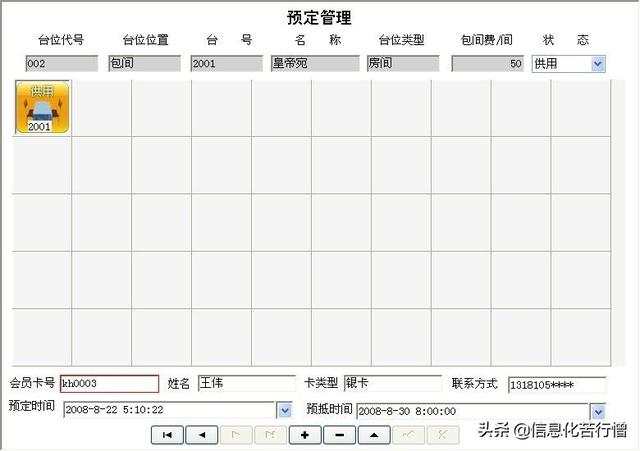Screen dimensions: 640x451
Task: Click the 包间费 field showing 50
Action: click(x=488, y=64)
